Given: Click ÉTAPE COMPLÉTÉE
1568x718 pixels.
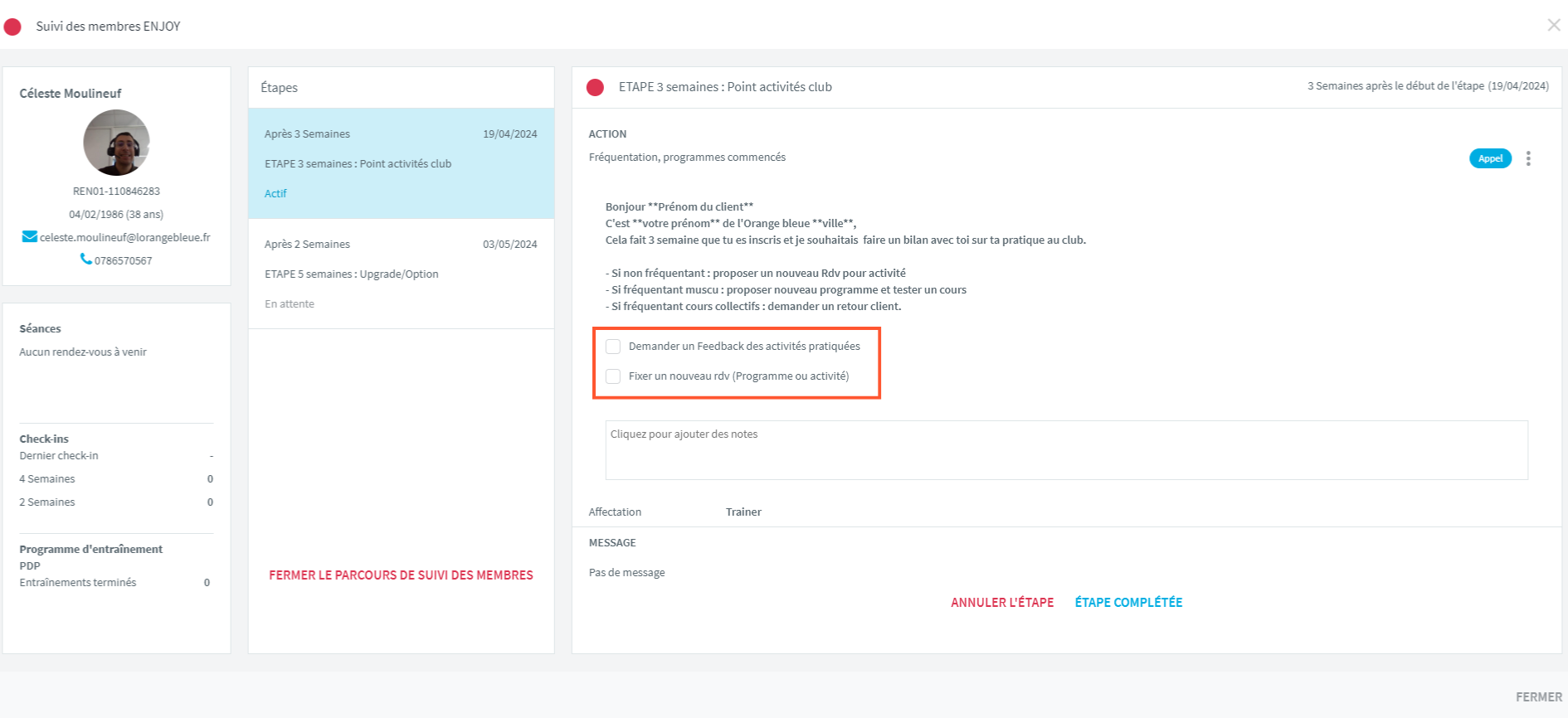Looking at the screenshot, I should [x=1129, y=603].
